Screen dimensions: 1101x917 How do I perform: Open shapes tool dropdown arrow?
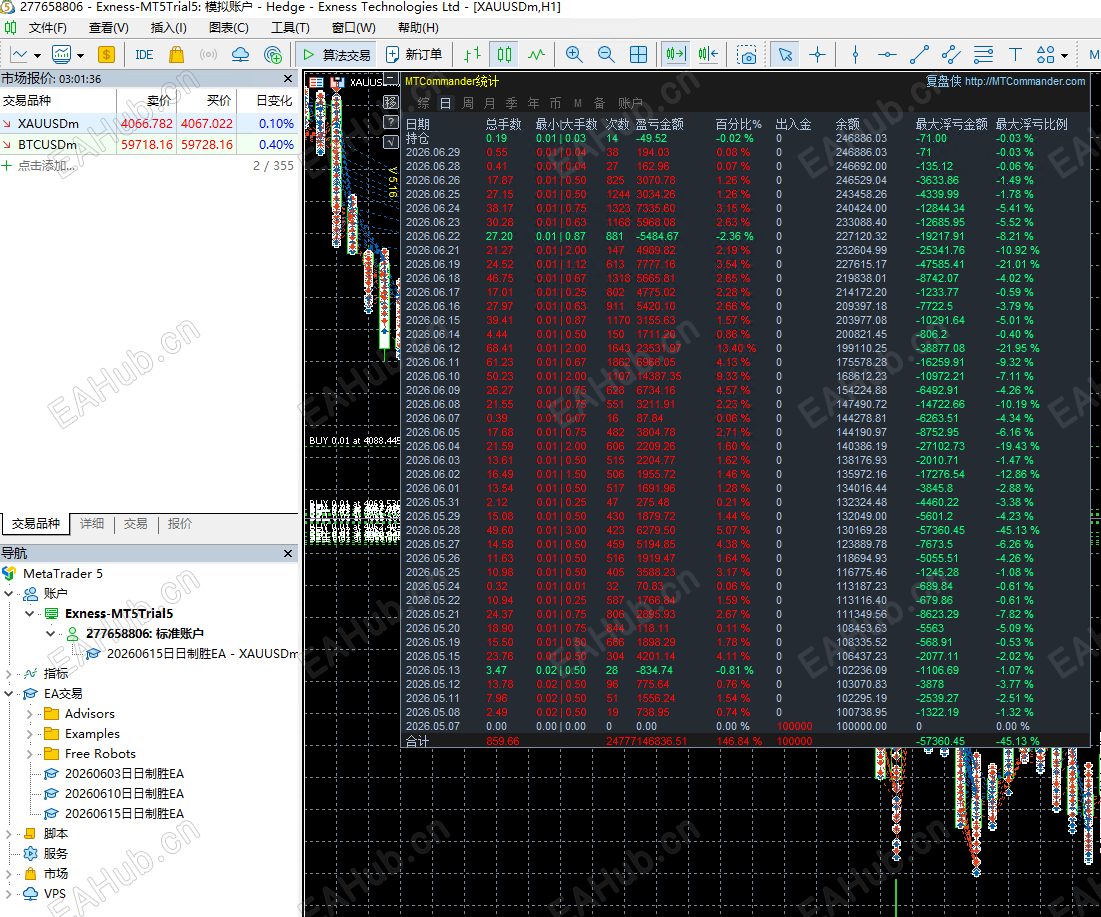tap(1064, 55)
